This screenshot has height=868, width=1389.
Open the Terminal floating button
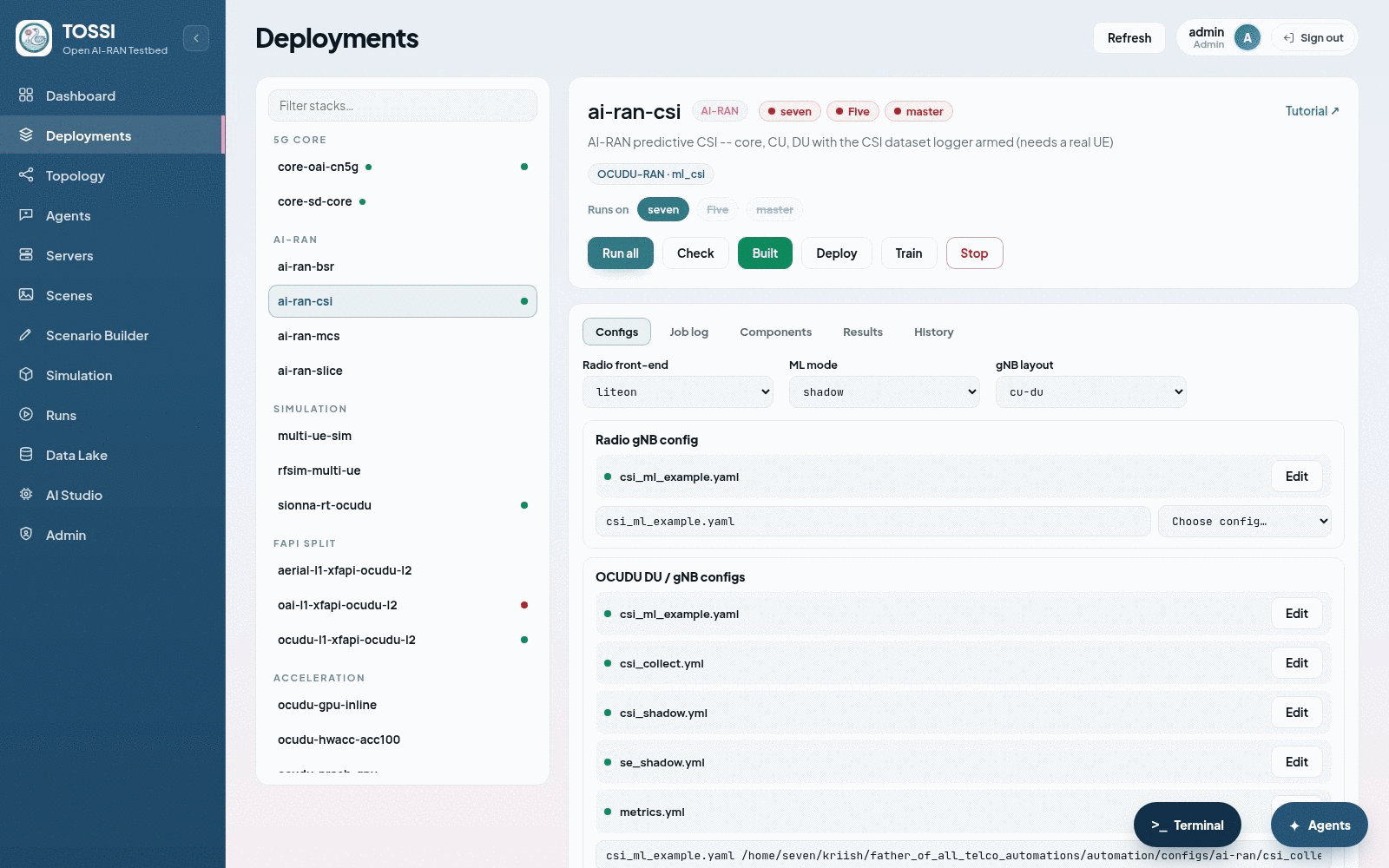[x=1188, y=825]
